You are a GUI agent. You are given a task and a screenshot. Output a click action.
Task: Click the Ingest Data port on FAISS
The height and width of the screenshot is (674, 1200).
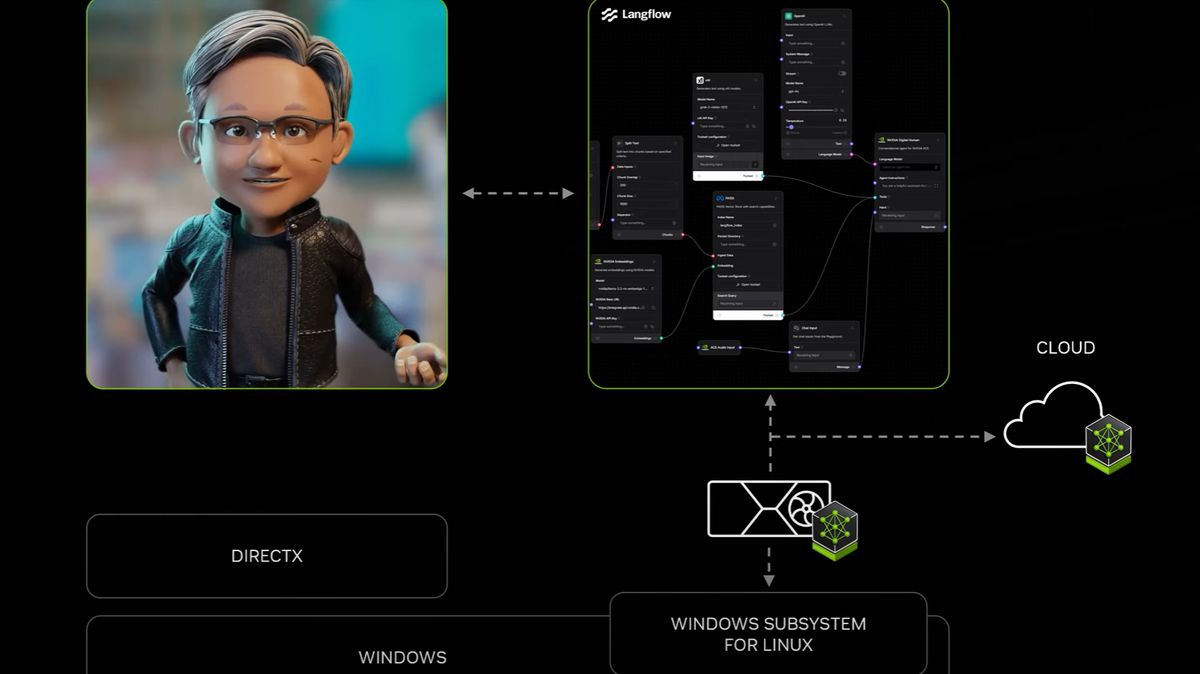(x=713, y=255)
